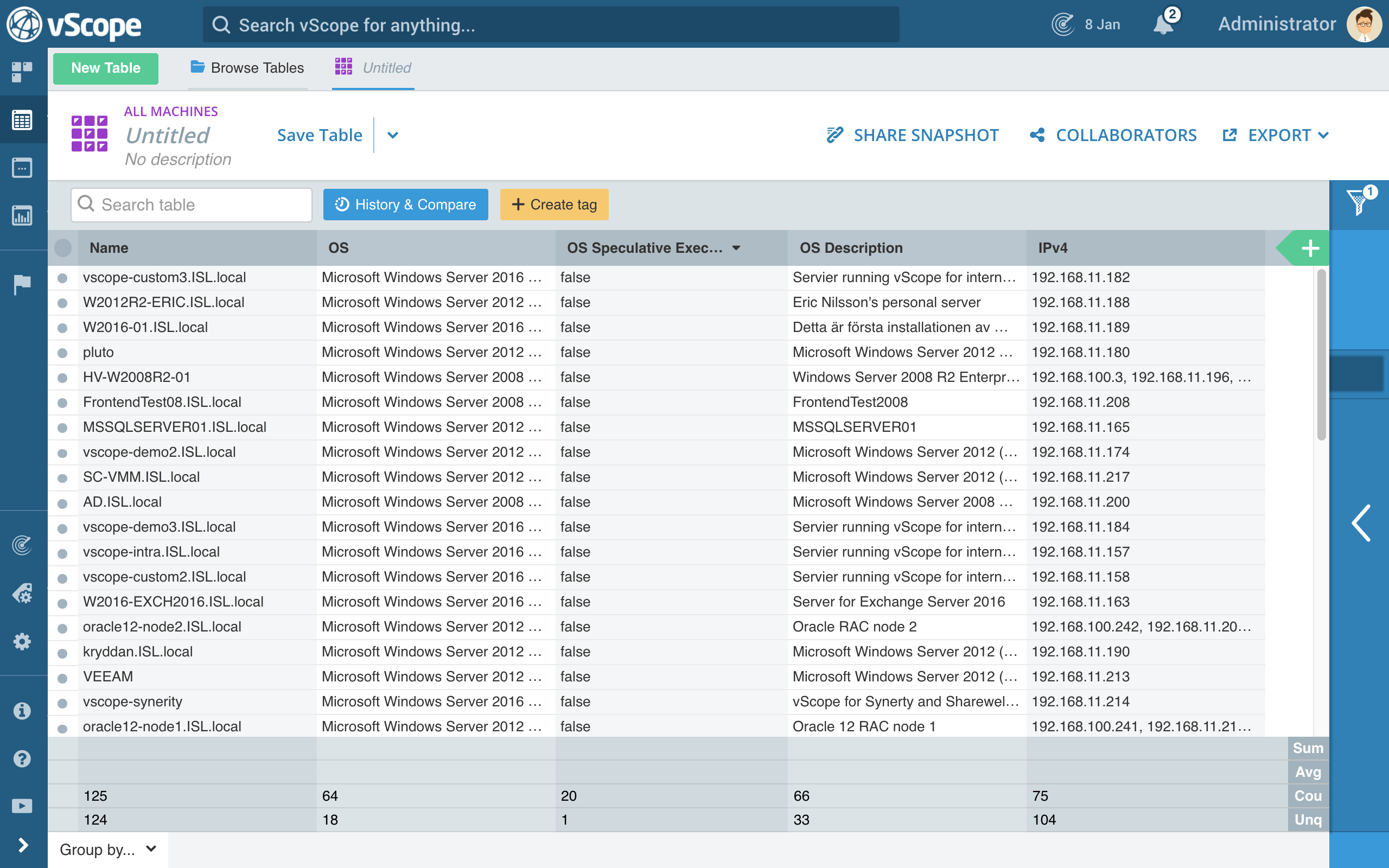Image resolution: width=1389 pixels, height=868 pixels.
Task: Click the vertical table scrollbar
Action: [1321, 355]
